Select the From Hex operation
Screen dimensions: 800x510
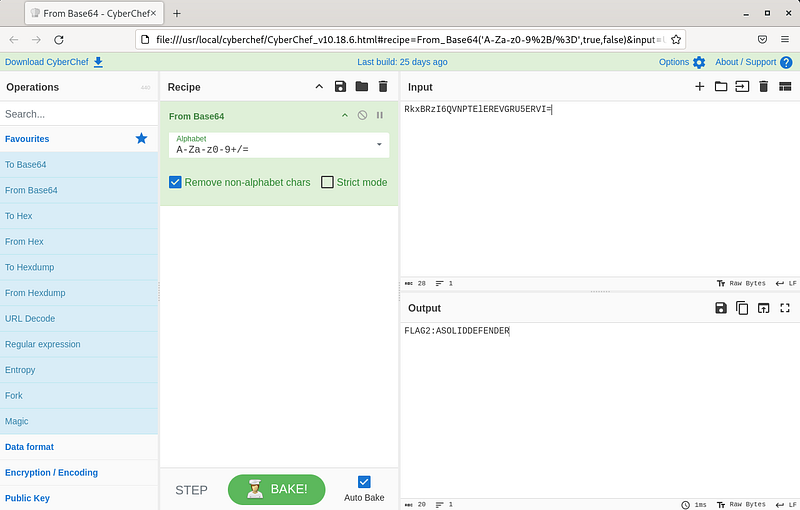79,242
